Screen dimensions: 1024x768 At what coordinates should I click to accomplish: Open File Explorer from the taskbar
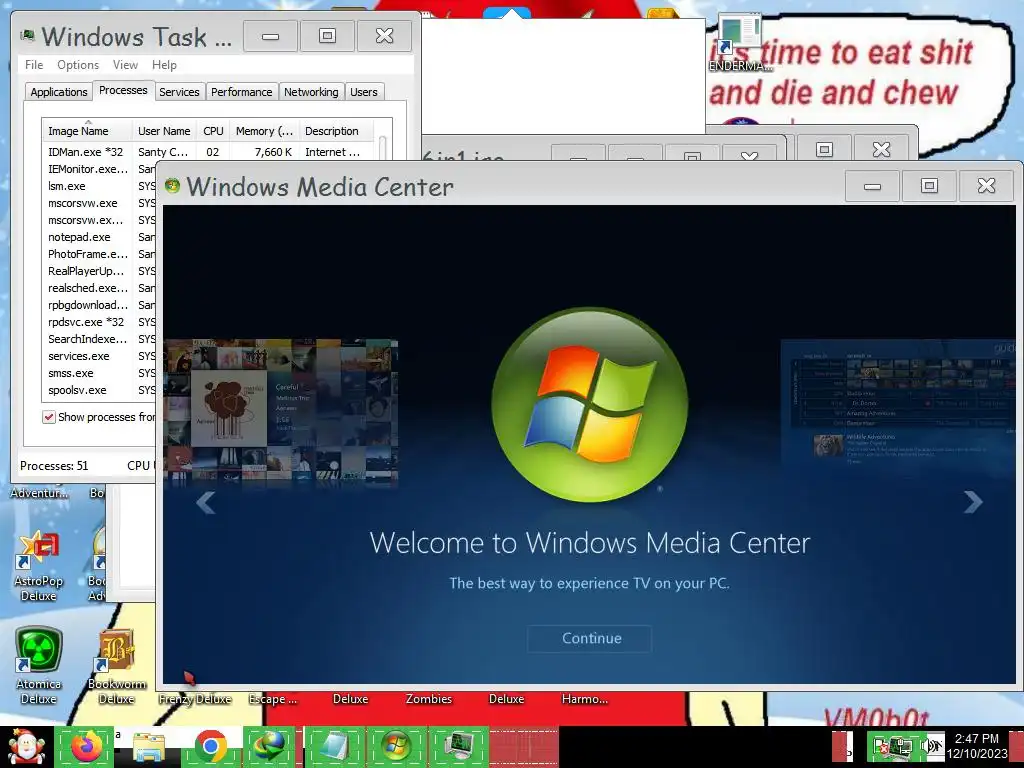point(149,747)
